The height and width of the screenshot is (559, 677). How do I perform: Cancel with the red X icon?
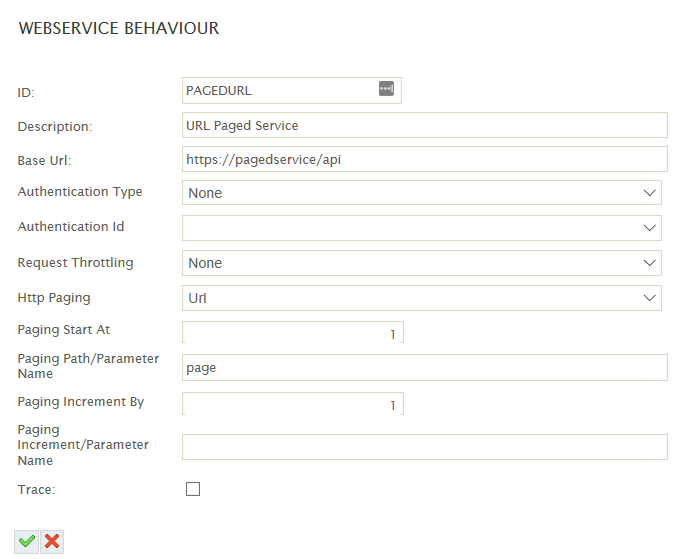click(x=52, y=541)
